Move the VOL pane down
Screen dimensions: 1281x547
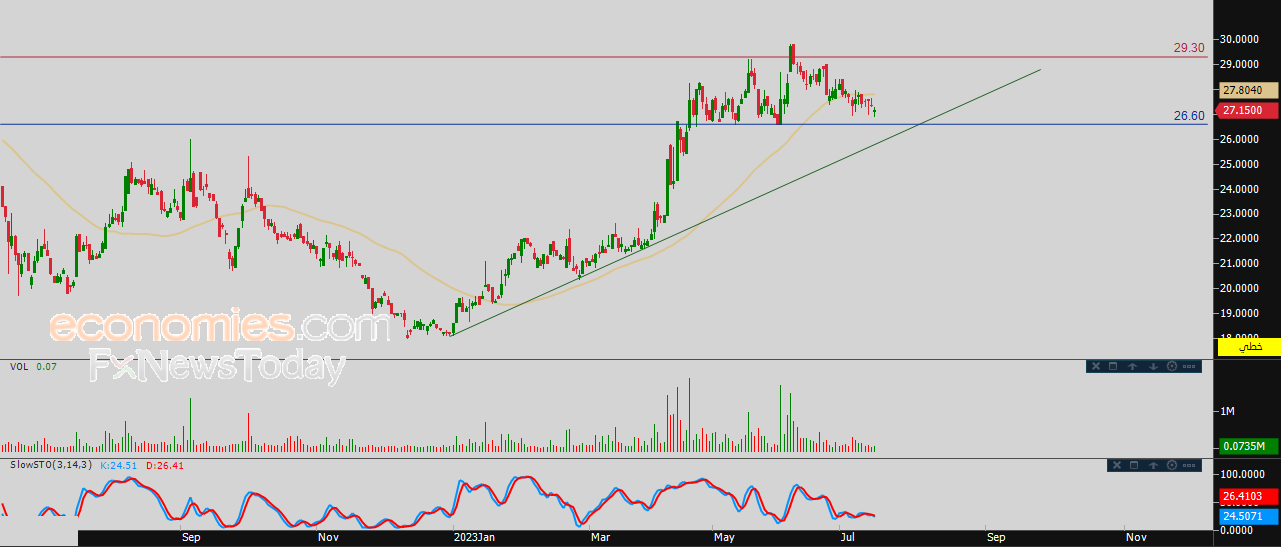coord(1153,366)
